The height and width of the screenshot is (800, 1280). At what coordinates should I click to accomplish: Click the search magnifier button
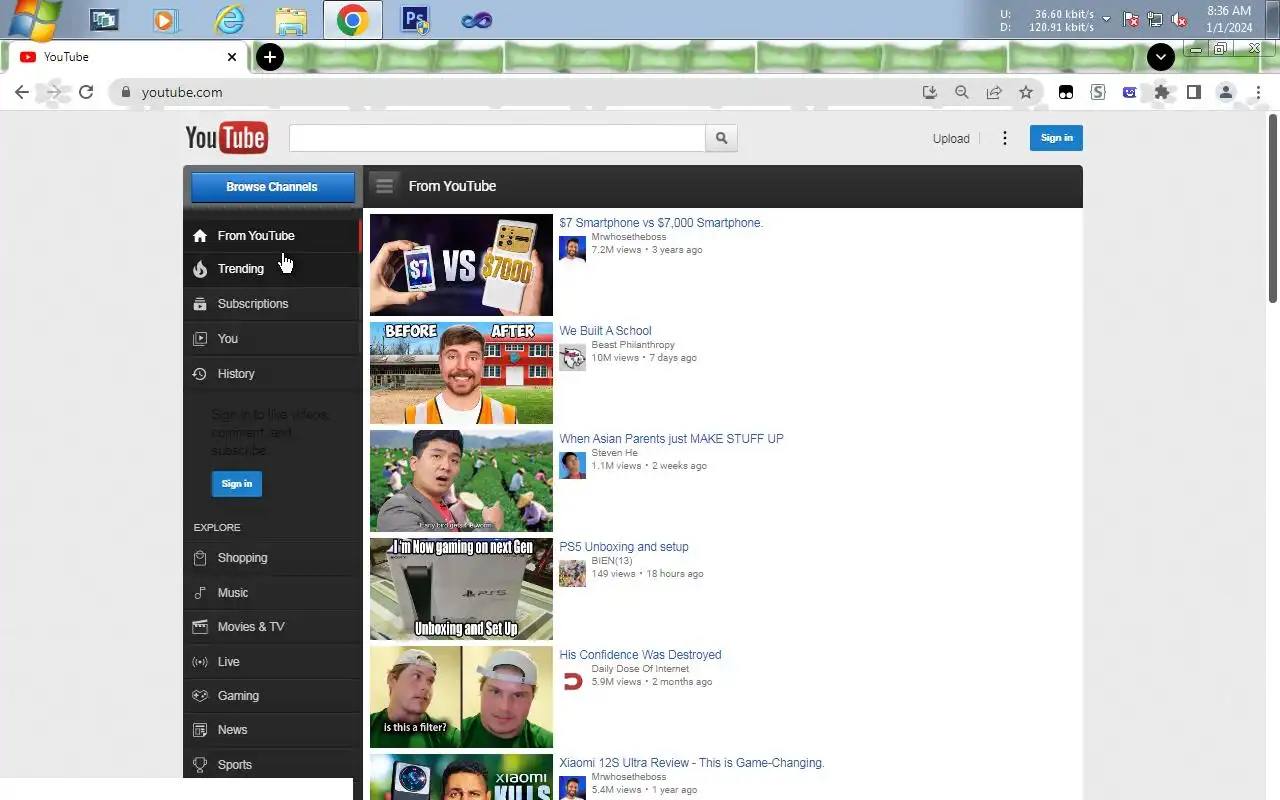721,138
